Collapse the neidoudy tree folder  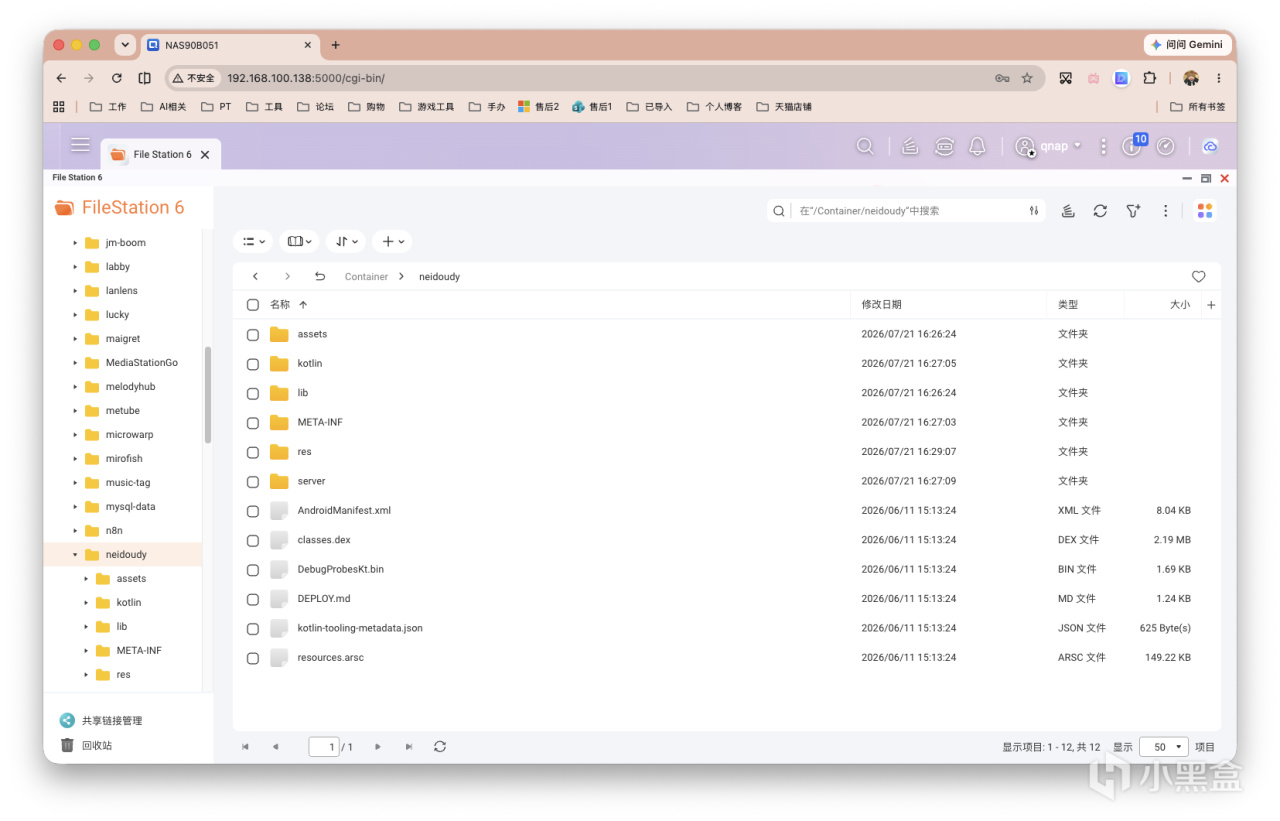coord(75,555)
